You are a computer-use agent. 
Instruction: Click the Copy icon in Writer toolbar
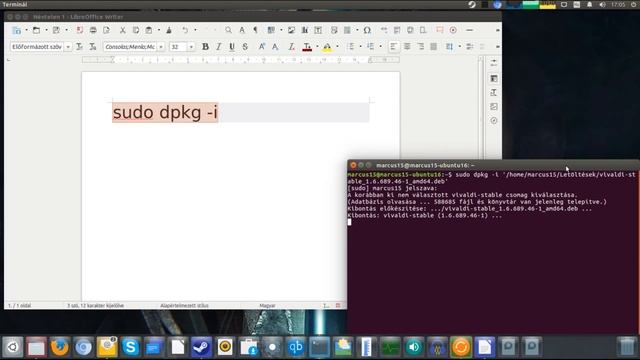pyautogui.click(x=136, y=30)
